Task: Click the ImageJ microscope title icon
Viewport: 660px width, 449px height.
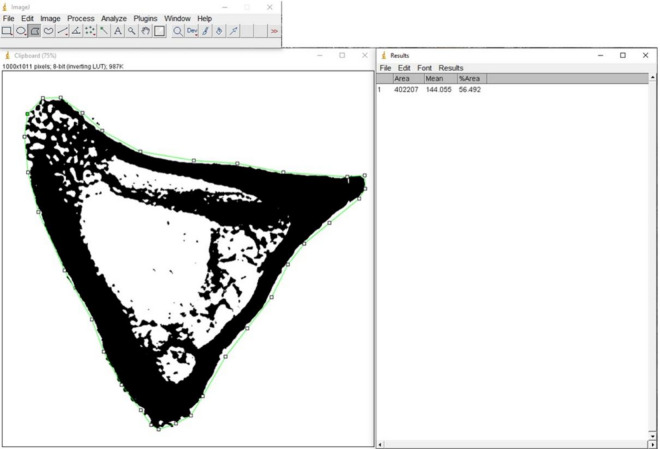Action: coord(5,7)
